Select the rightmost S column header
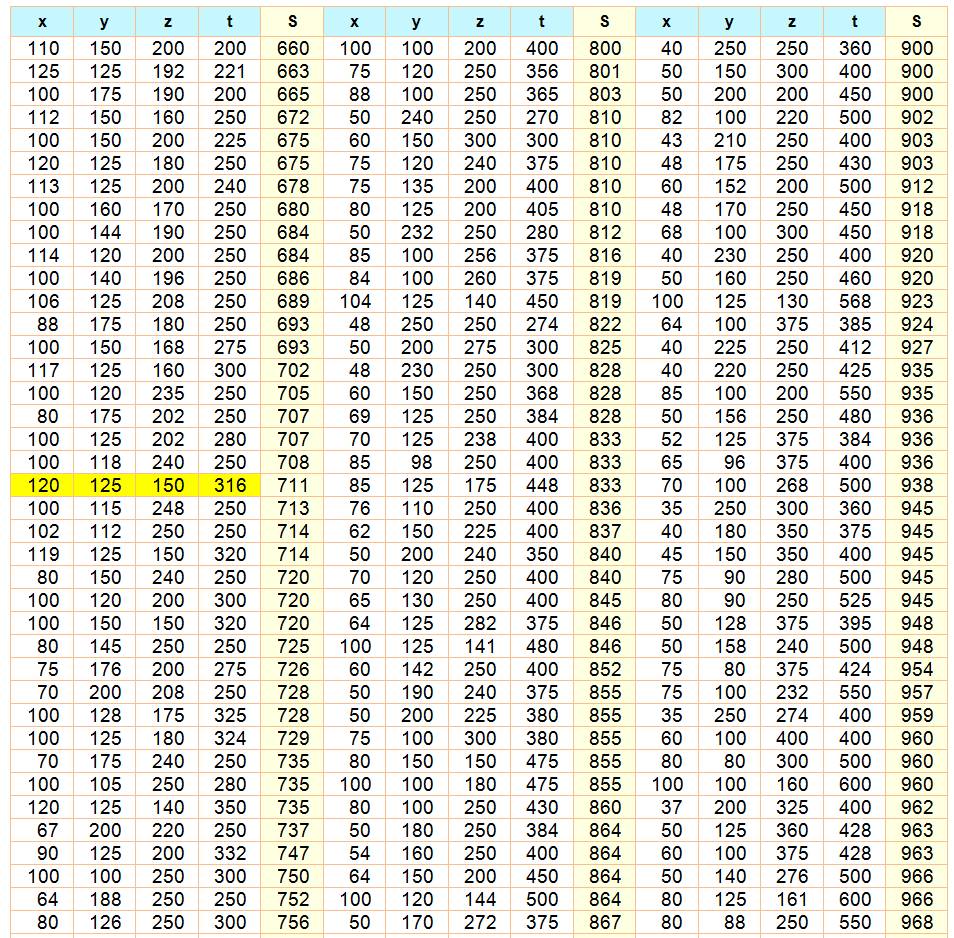The image size is (954, 938). pyautogui.click(x=917, y=21)
